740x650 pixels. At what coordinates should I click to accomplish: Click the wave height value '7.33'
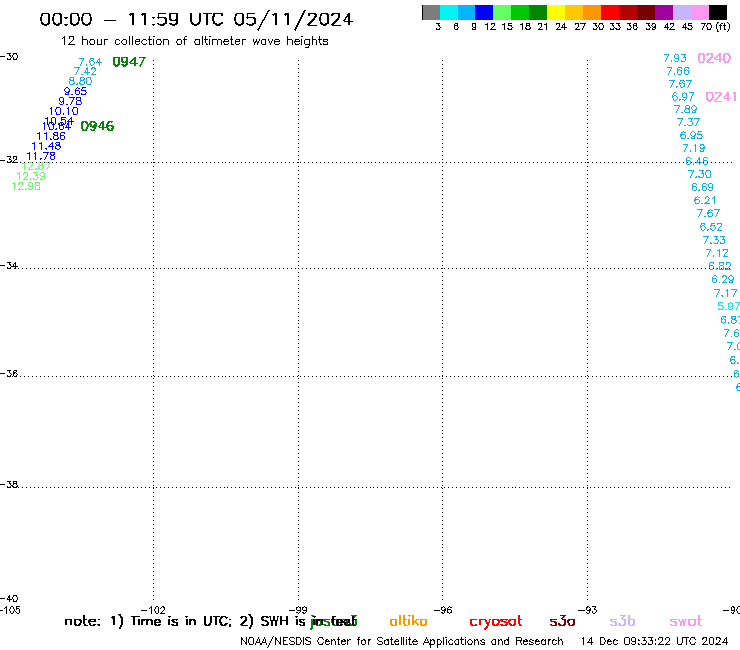click(714, 240)
